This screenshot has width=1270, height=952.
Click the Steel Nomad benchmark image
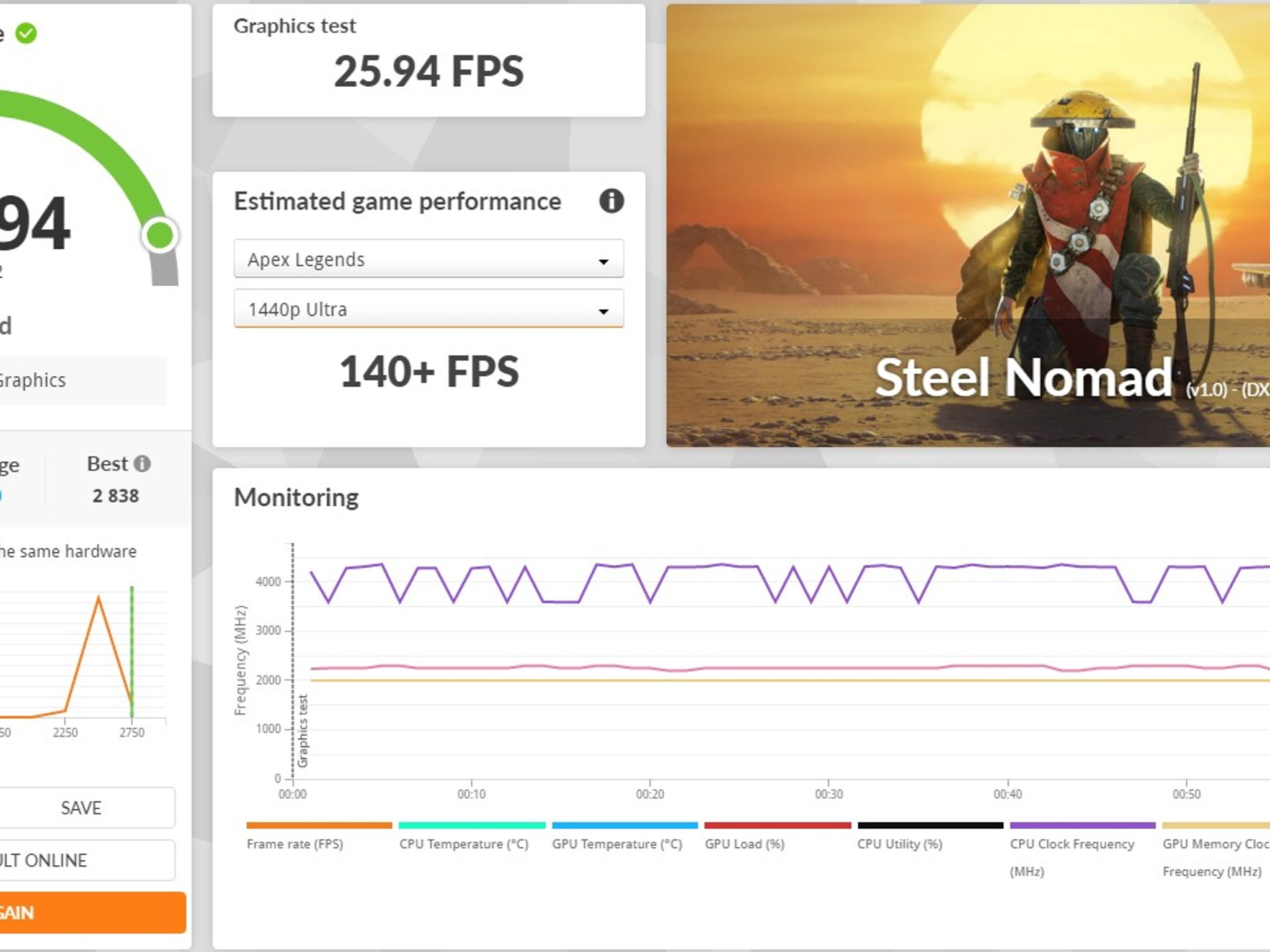[x=968, y=225]
